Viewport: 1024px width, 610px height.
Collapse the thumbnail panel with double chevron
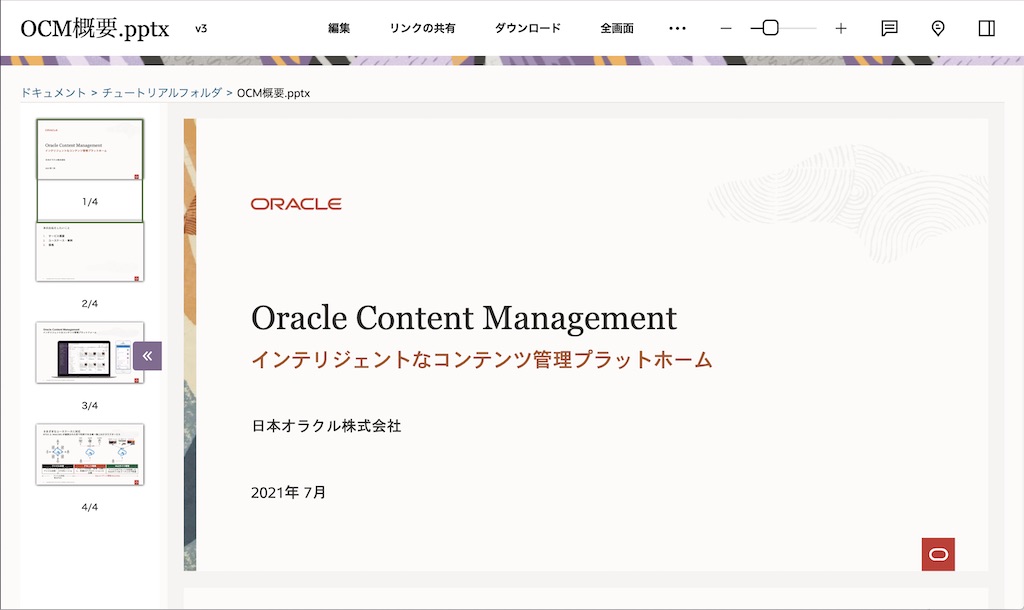[147, 356]
